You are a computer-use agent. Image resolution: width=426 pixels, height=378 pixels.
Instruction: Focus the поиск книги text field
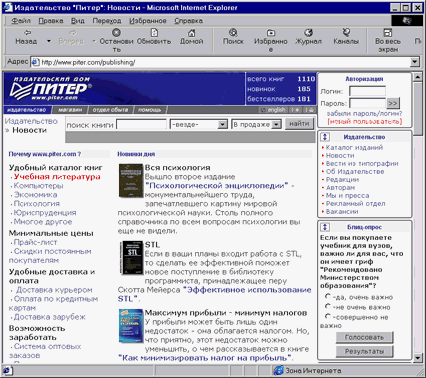point(141,125)
